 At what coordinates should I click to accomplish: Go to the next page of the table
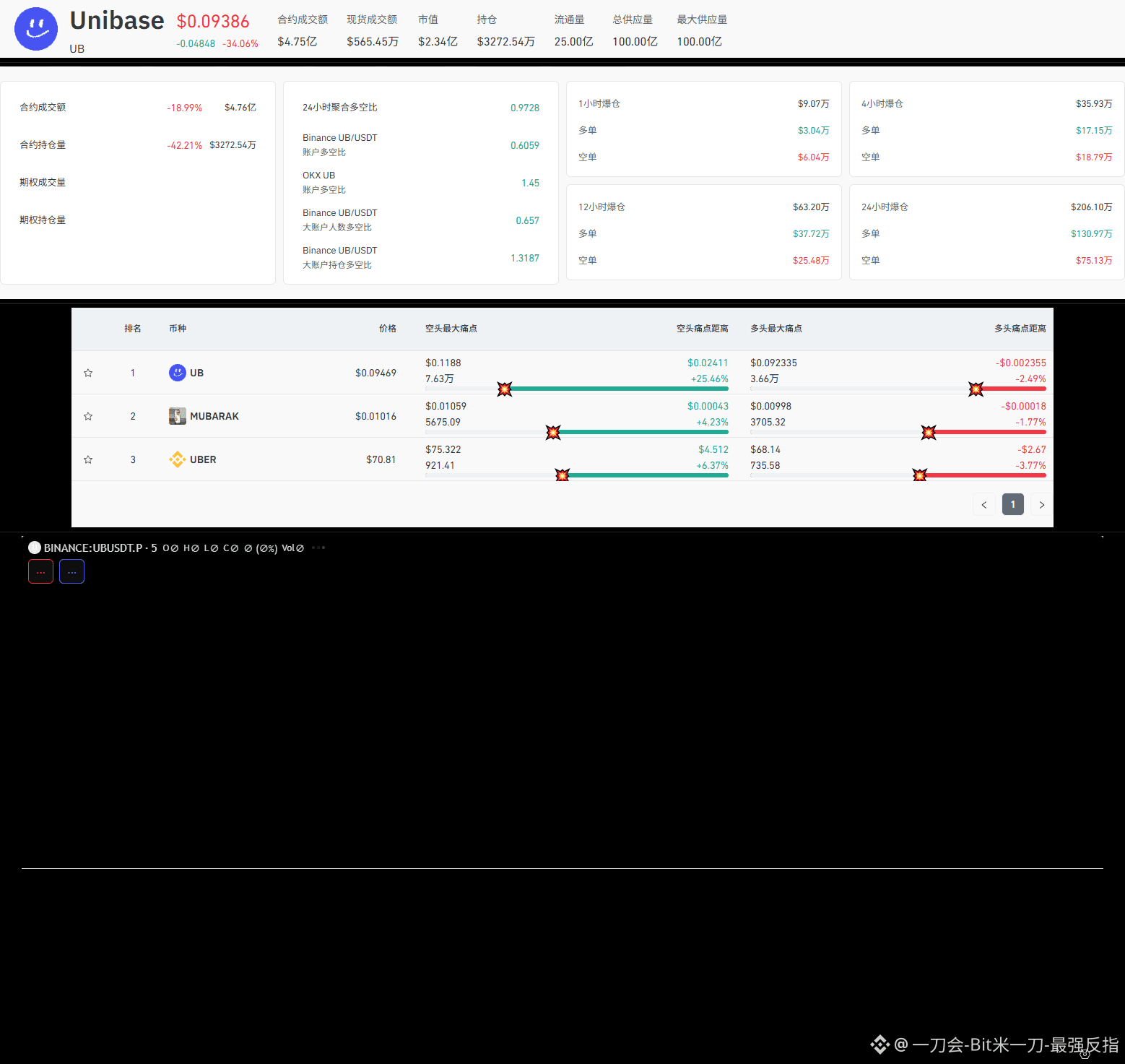(x=1042, y=504)
